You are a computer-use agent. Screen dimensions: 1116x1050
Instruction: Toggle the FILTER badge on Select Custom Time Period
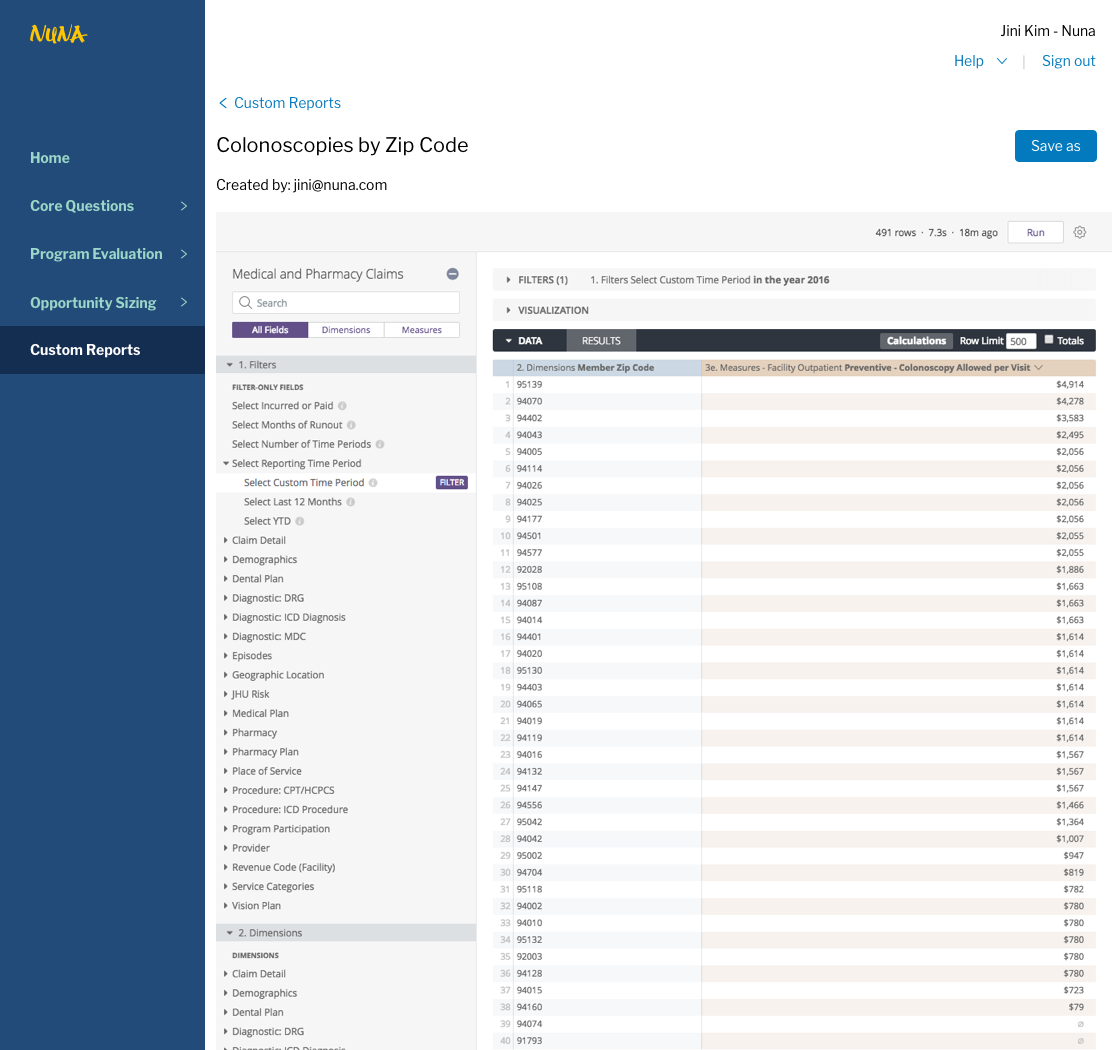pyautogui.click(x=452, y=482)
